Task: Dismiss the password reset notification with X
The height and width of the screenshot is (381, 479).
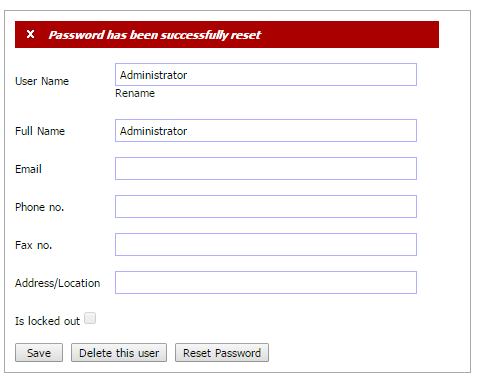Action: (x=30, y=34)
